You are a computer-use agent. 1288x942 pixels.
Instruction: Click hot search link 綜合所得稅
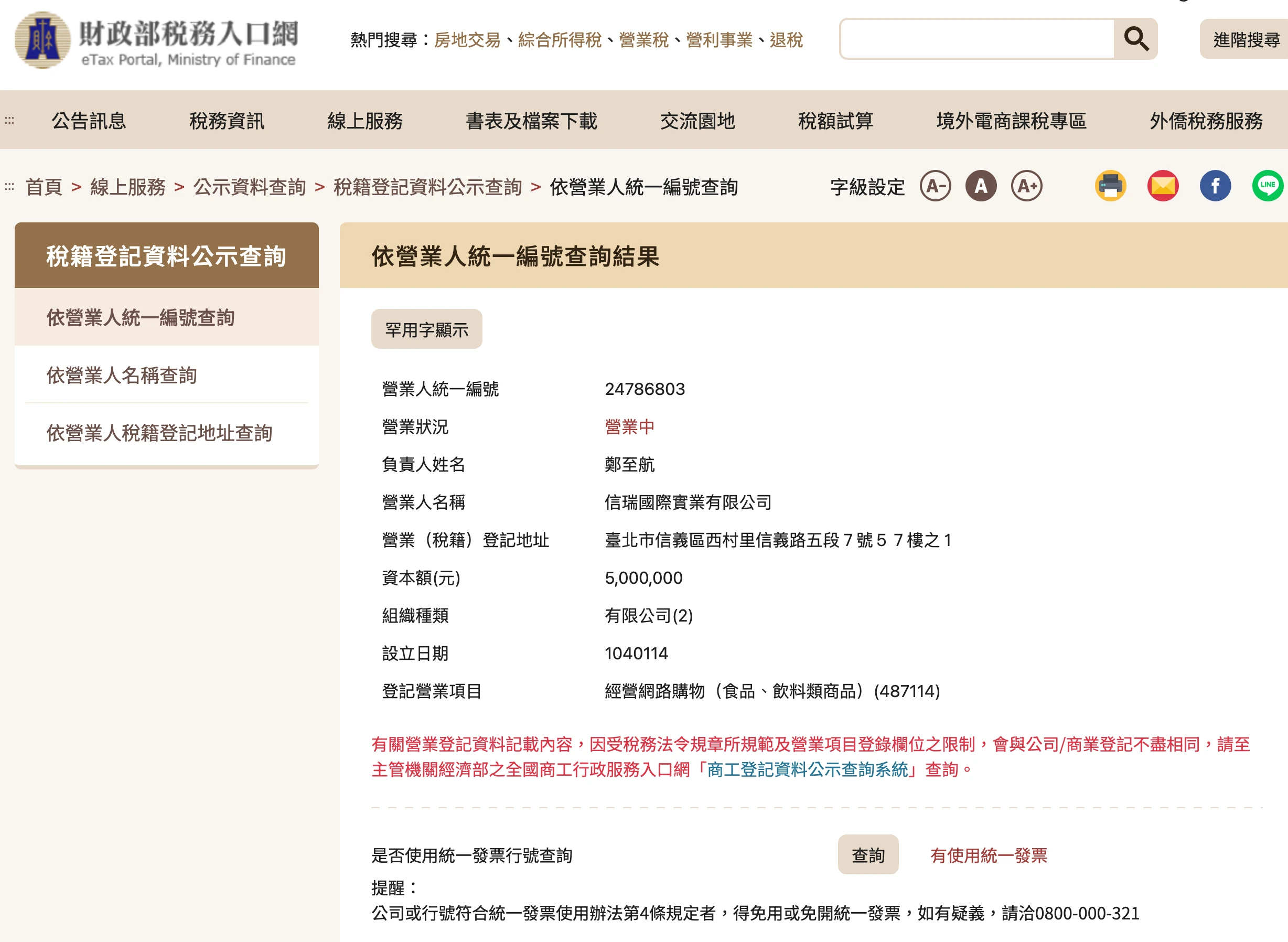[560, 40]
